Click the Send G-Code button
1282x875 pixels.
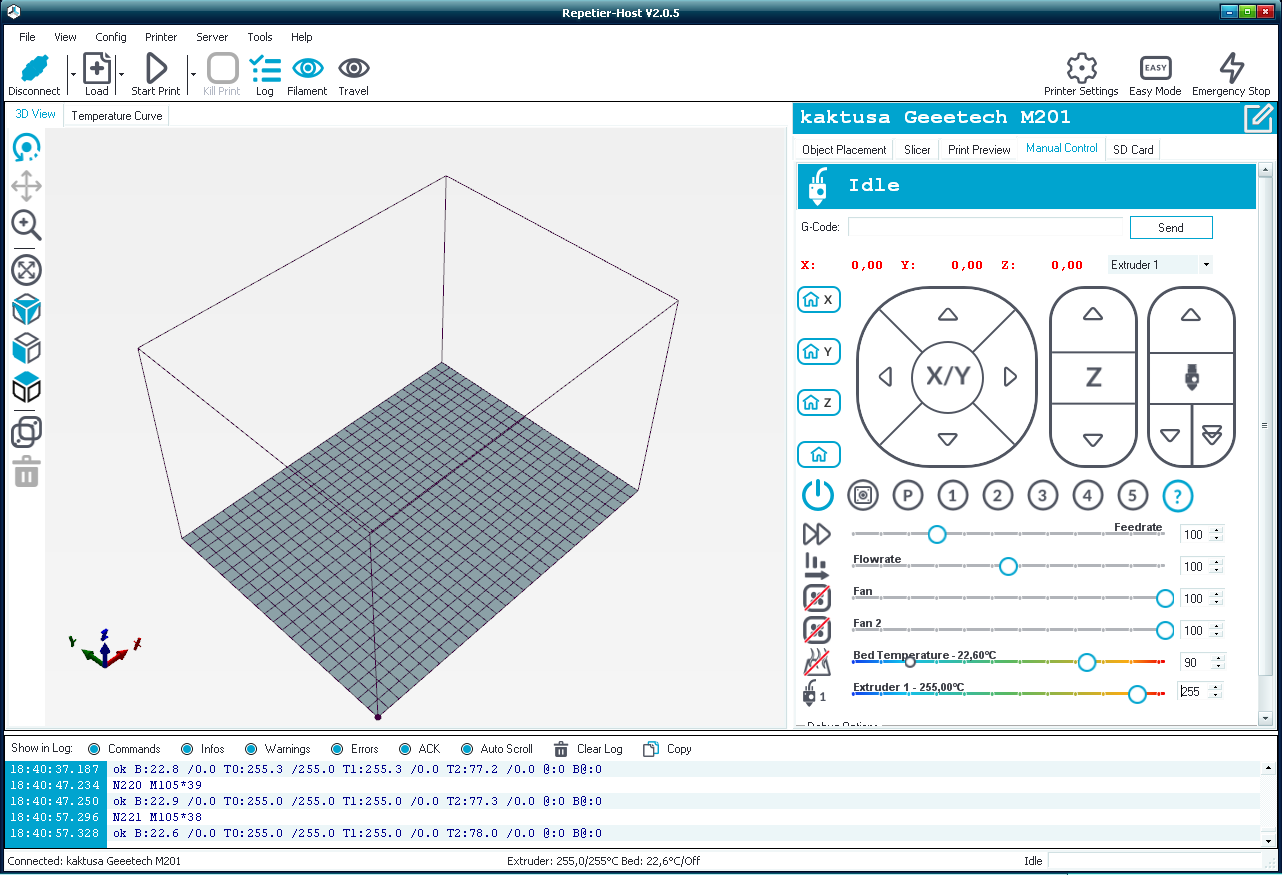point(1171,227)
